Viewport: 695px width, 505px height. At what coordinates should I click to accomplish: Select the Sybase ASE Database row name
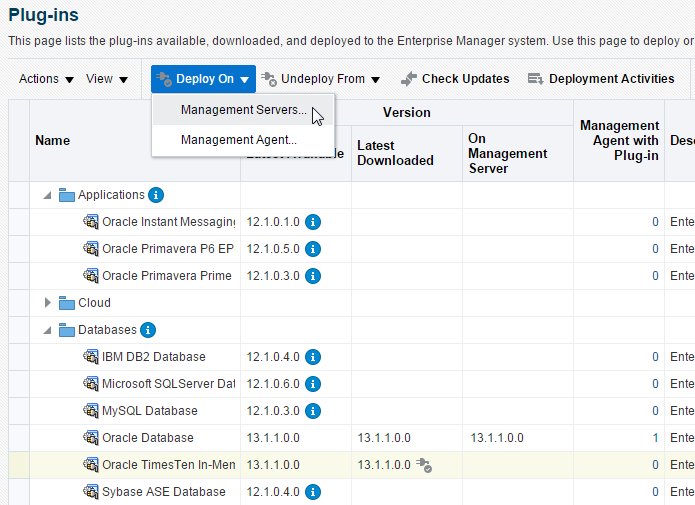(x=164, y=492)
